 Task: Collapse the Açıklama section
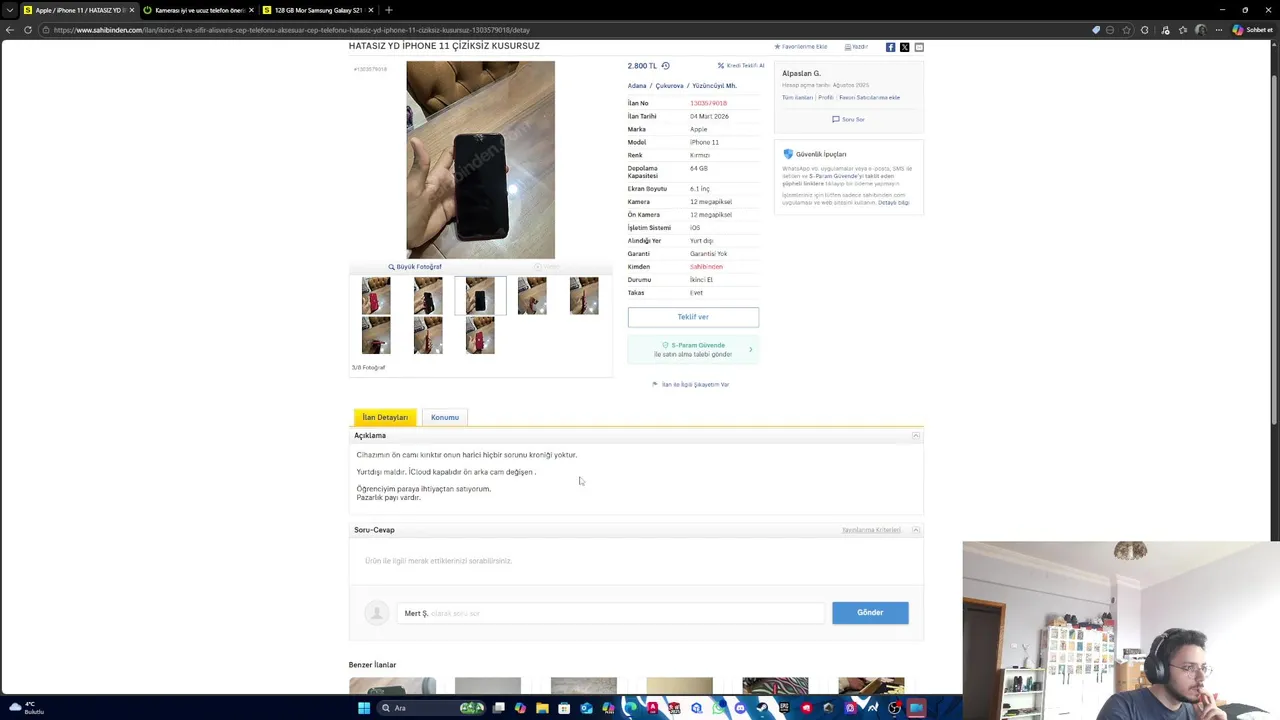916,436
